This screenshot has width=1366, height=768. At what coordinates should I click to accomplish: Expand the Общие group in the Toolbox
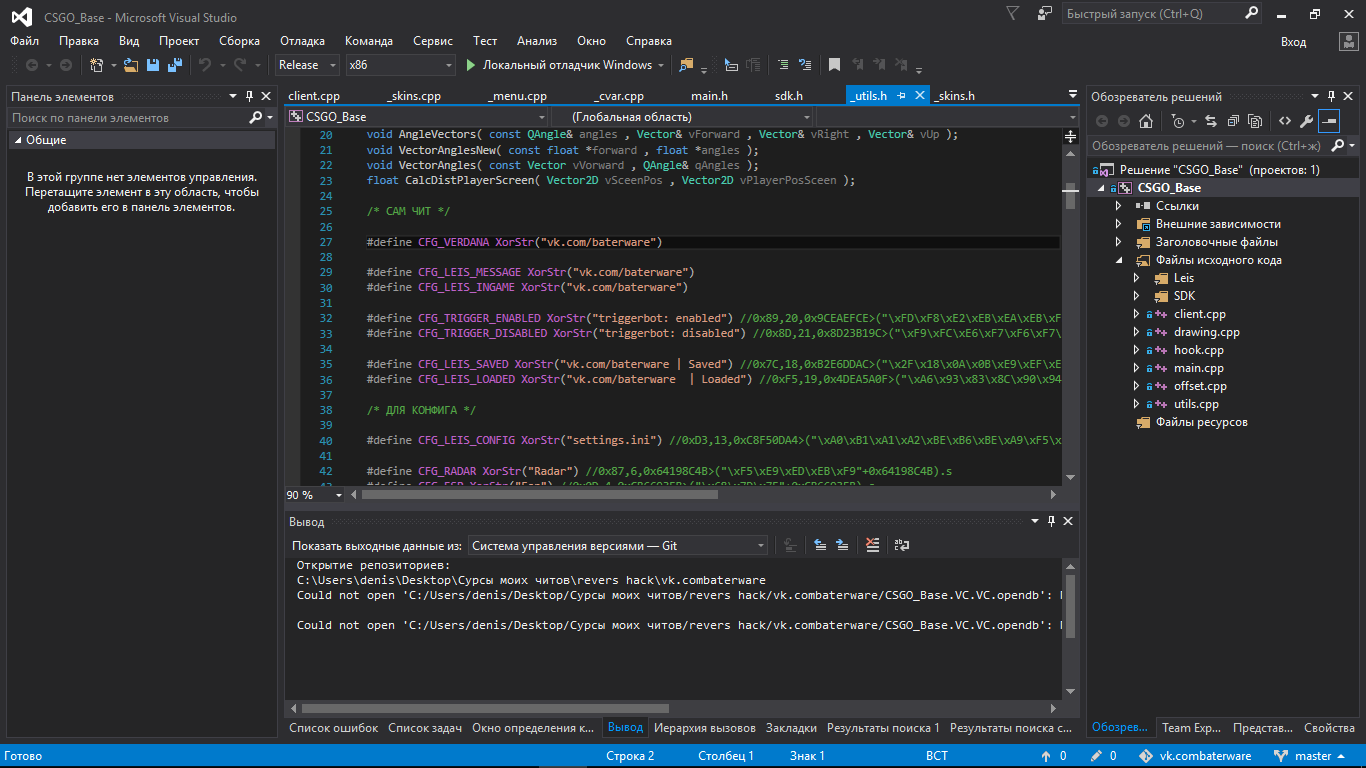coord(17,140)
